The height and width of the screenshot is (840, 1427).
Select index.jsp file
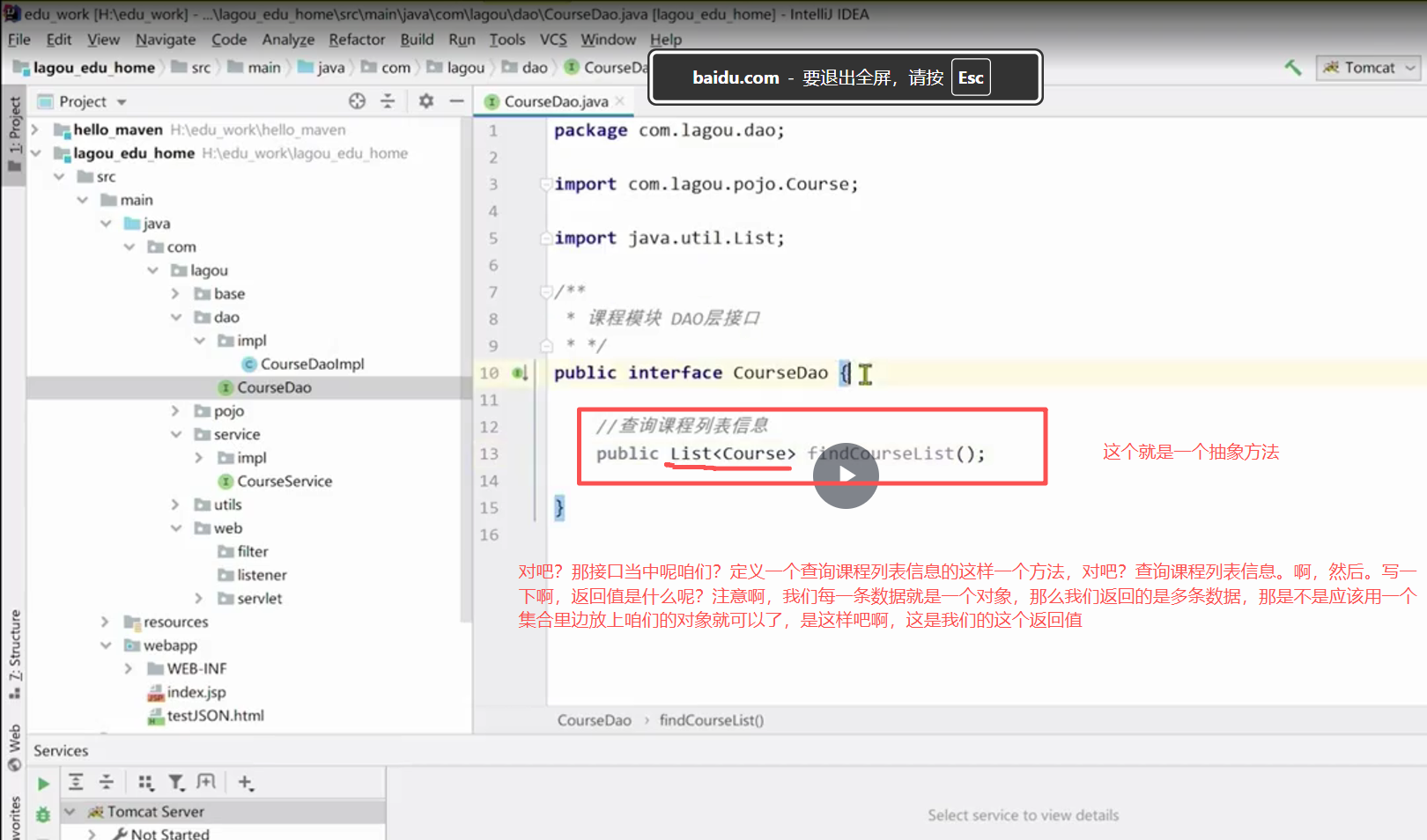[187, 692]
